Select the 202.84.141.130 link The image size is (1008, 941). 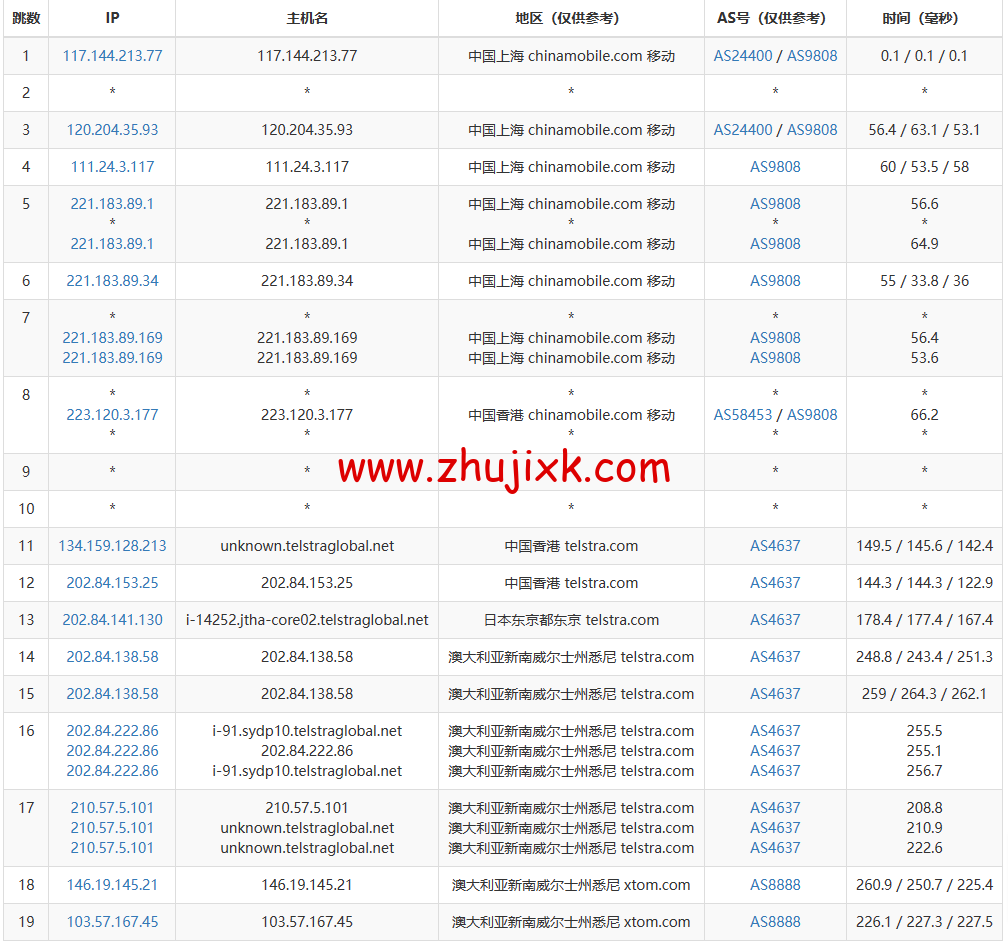point(112,620)
